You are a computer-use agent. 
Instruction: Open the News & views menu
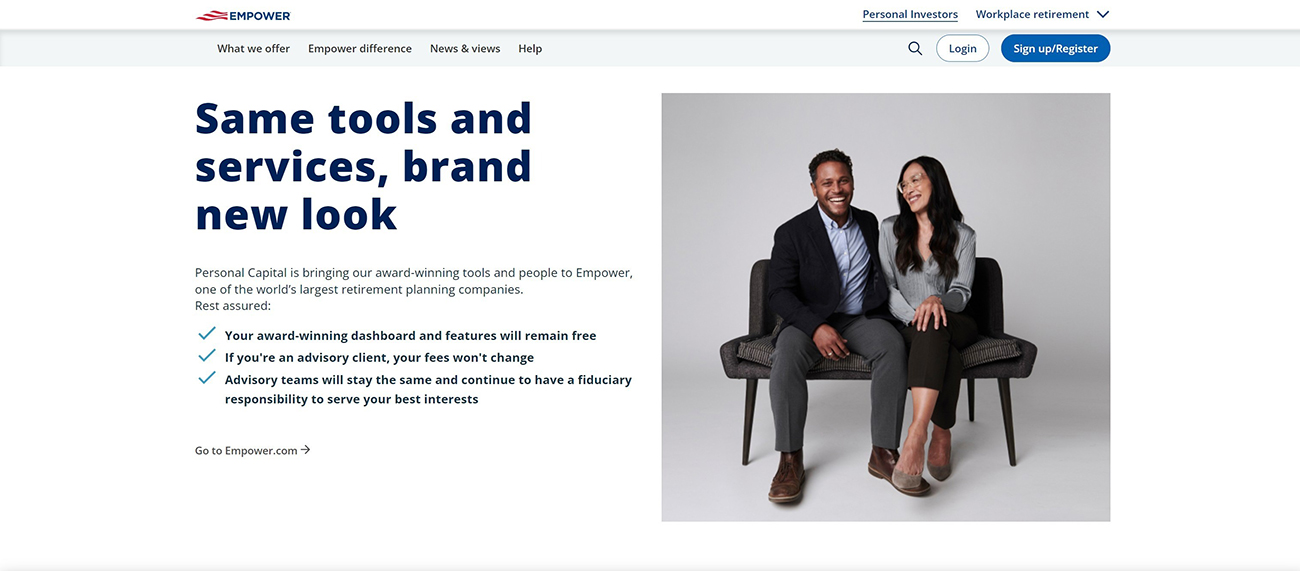pos(465,48)
